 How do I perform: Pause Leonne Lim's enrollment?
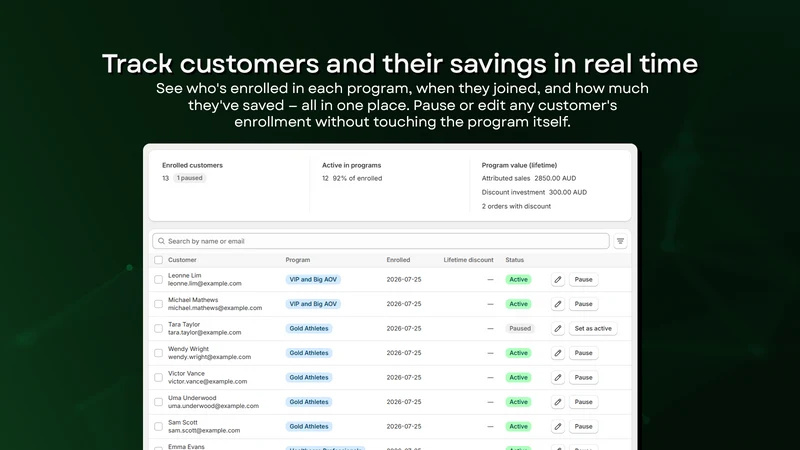(584, 280)
